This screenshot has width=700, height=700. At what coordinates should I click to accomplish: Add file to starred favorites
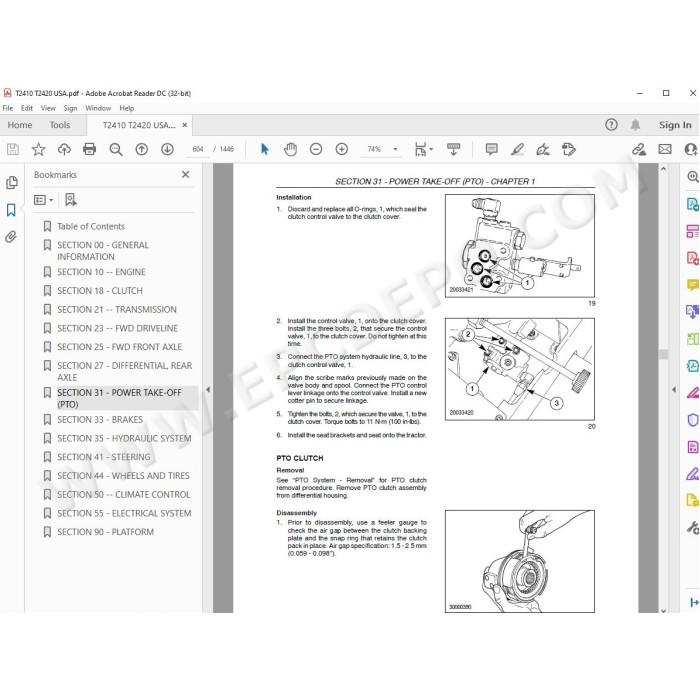click(x=38, y=149)
